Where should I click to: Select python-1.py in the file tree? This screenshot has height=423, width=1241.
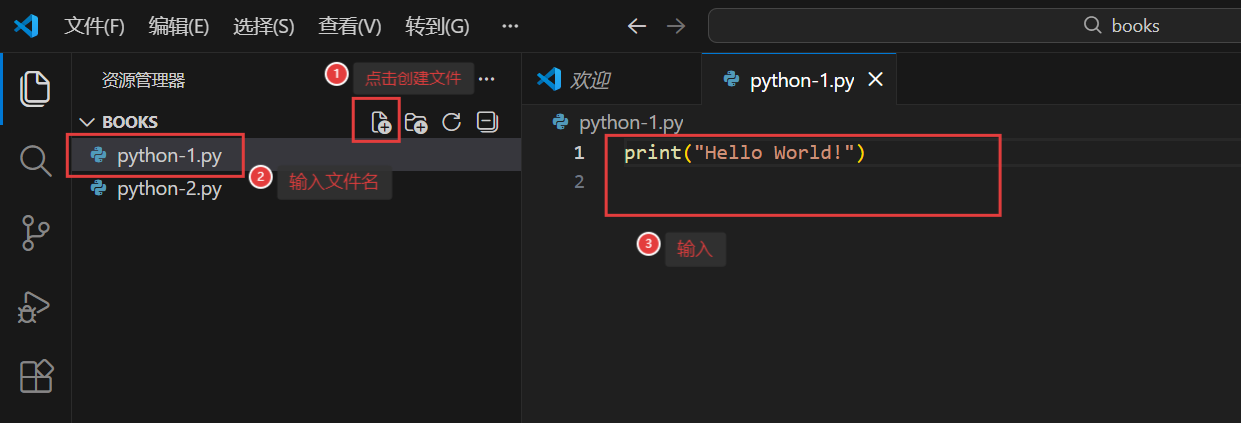296,155
